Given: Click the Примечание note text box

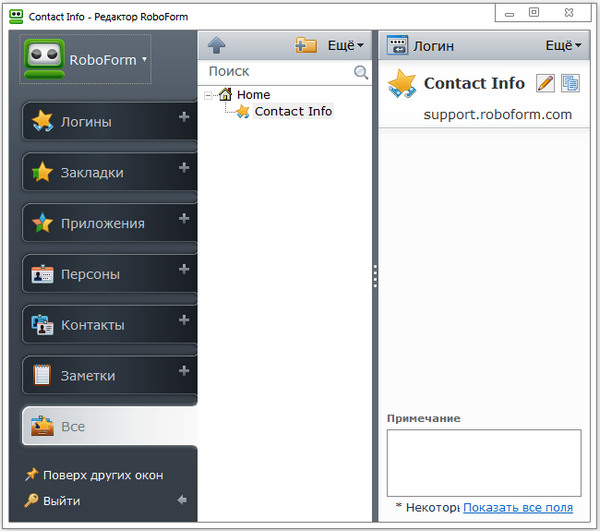Looking at the screenshot, I should pos(484,462).
